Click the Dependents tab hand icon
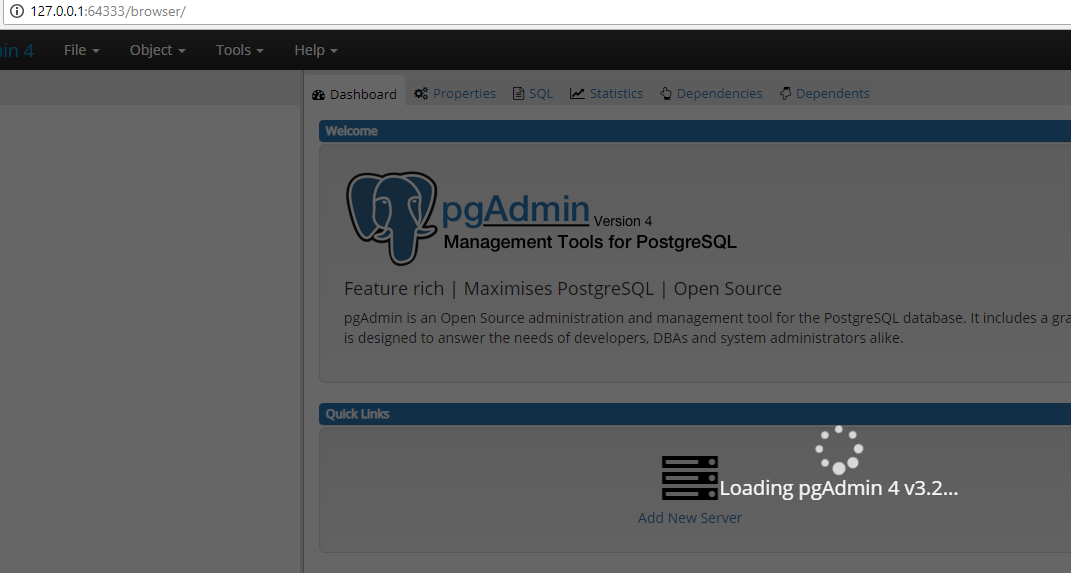Screen dimensions: 1071x573 [785, 94]
